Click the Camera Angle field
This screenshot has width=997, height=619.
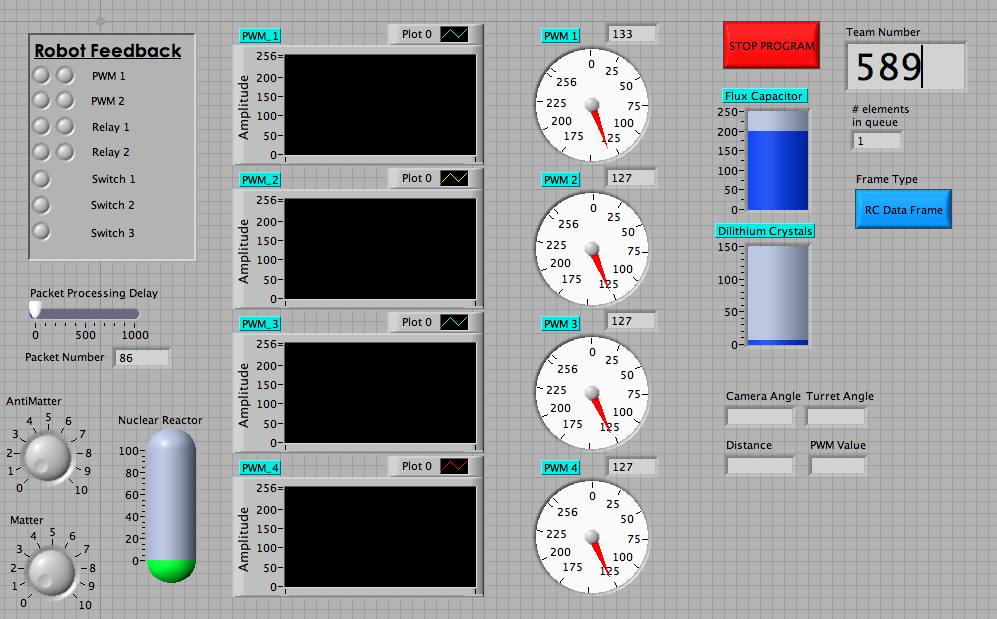coord(760,417)
